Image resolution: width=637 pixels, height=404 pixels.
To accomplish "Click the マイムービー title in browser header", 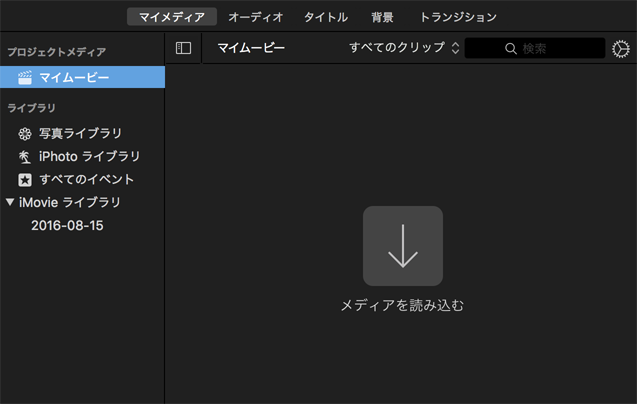I will pos(251,48).
